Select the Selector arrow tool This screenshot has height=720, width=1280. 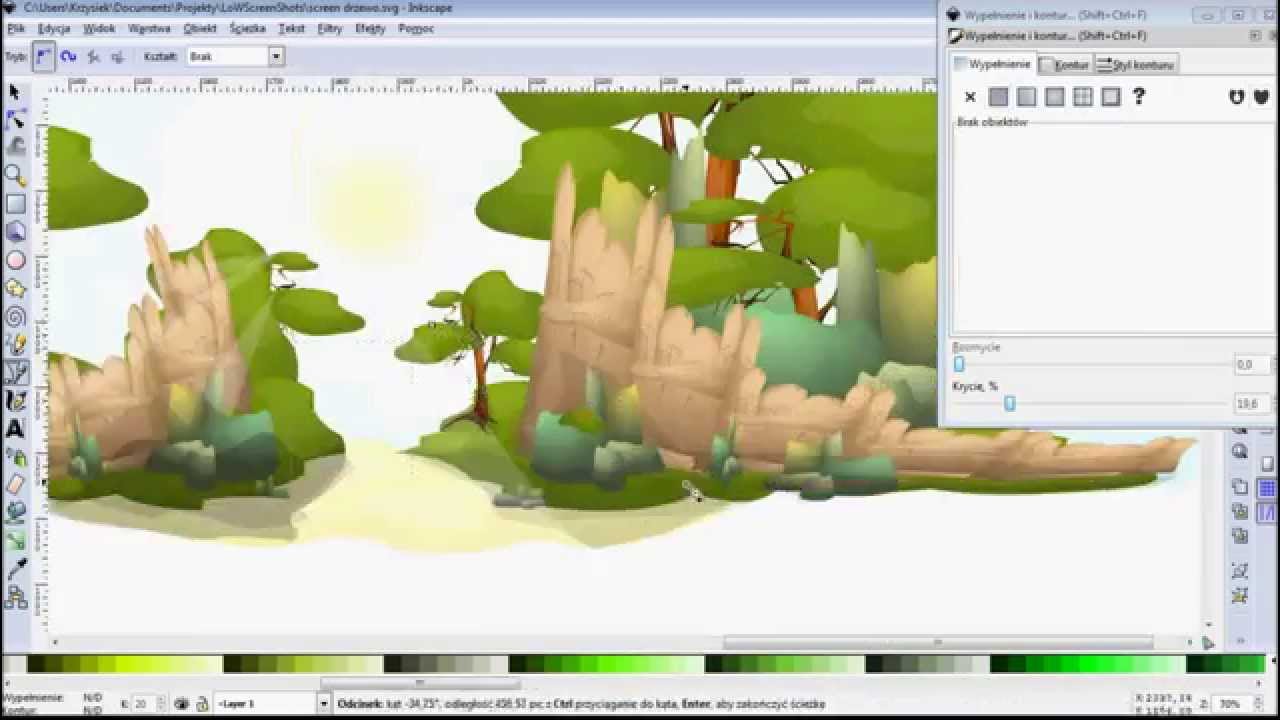[x=15, y=91]
